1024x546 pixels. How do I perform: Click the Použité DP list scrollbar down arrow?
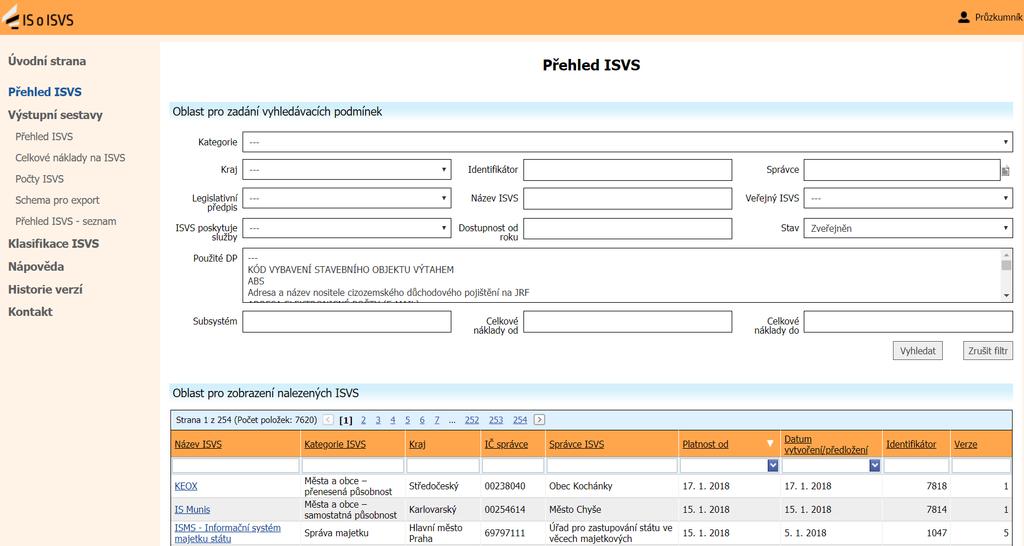point(1006,296)
